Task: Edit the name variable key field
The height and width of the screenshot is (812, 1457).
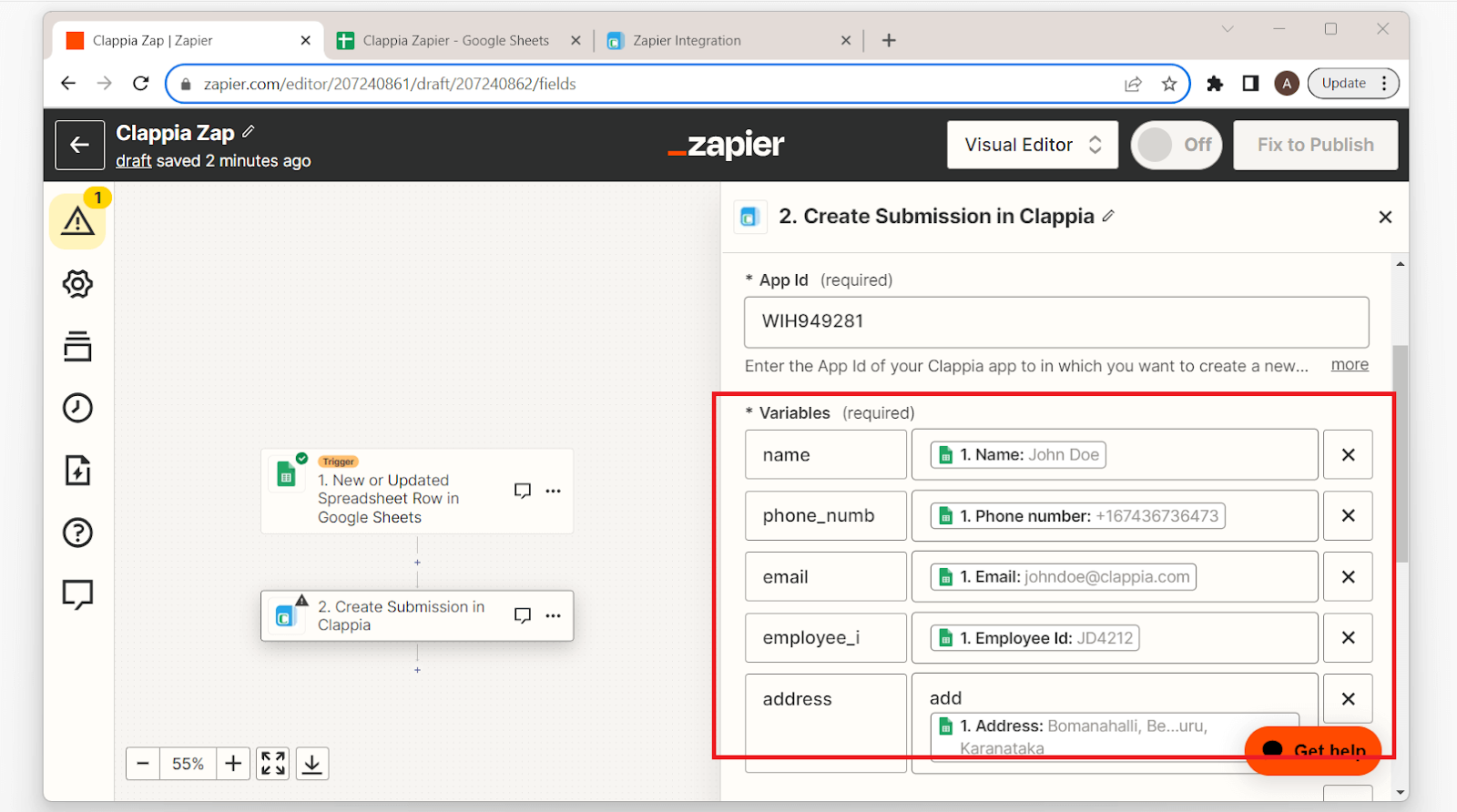Action: click(x=826, y=454)
